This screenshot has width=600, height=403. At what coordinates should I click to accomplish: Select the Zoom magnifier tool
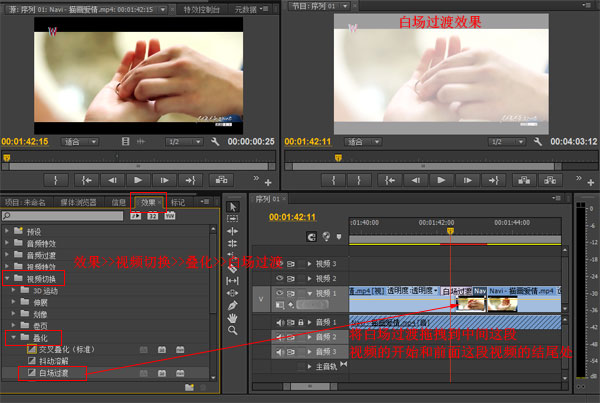coord(233,330)
